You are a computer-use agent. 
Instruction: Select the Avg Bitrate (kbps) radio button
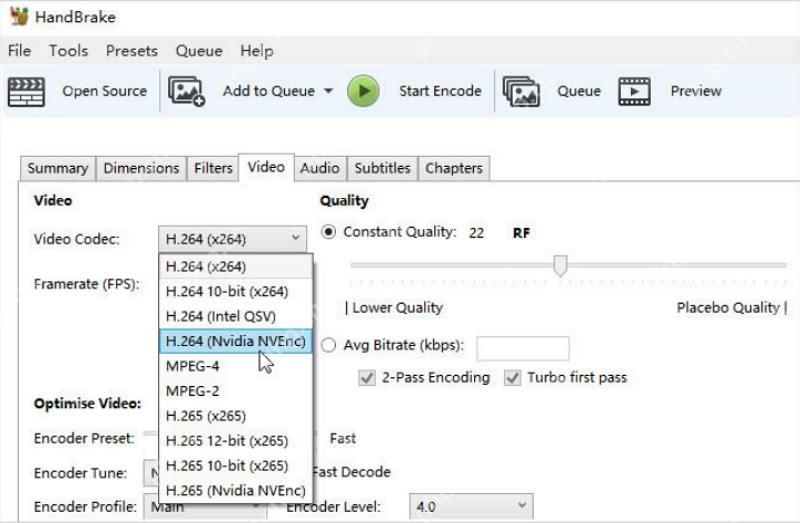click(x=329, y=345)
